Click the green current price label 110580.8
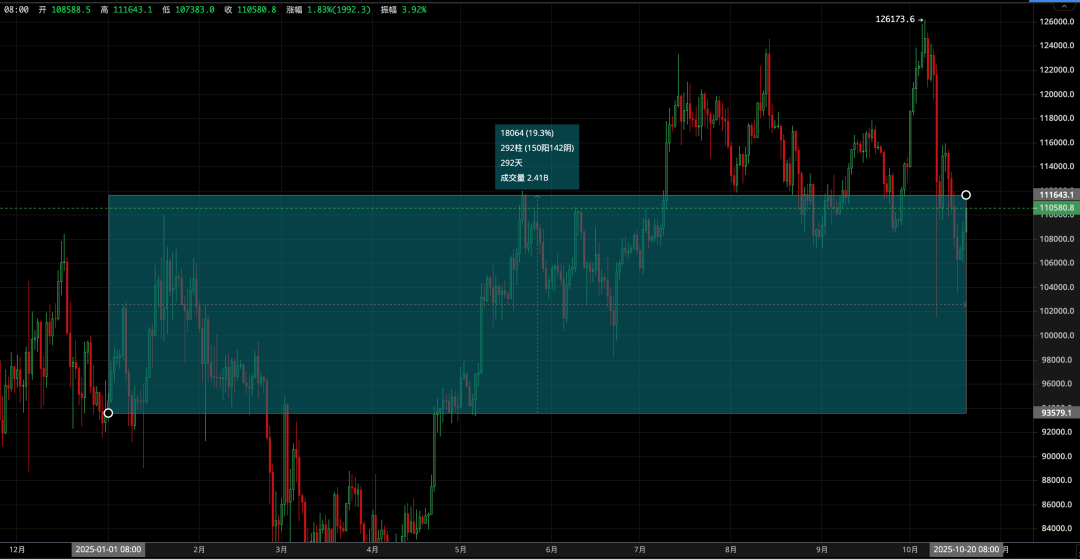 click(1056, 208)
